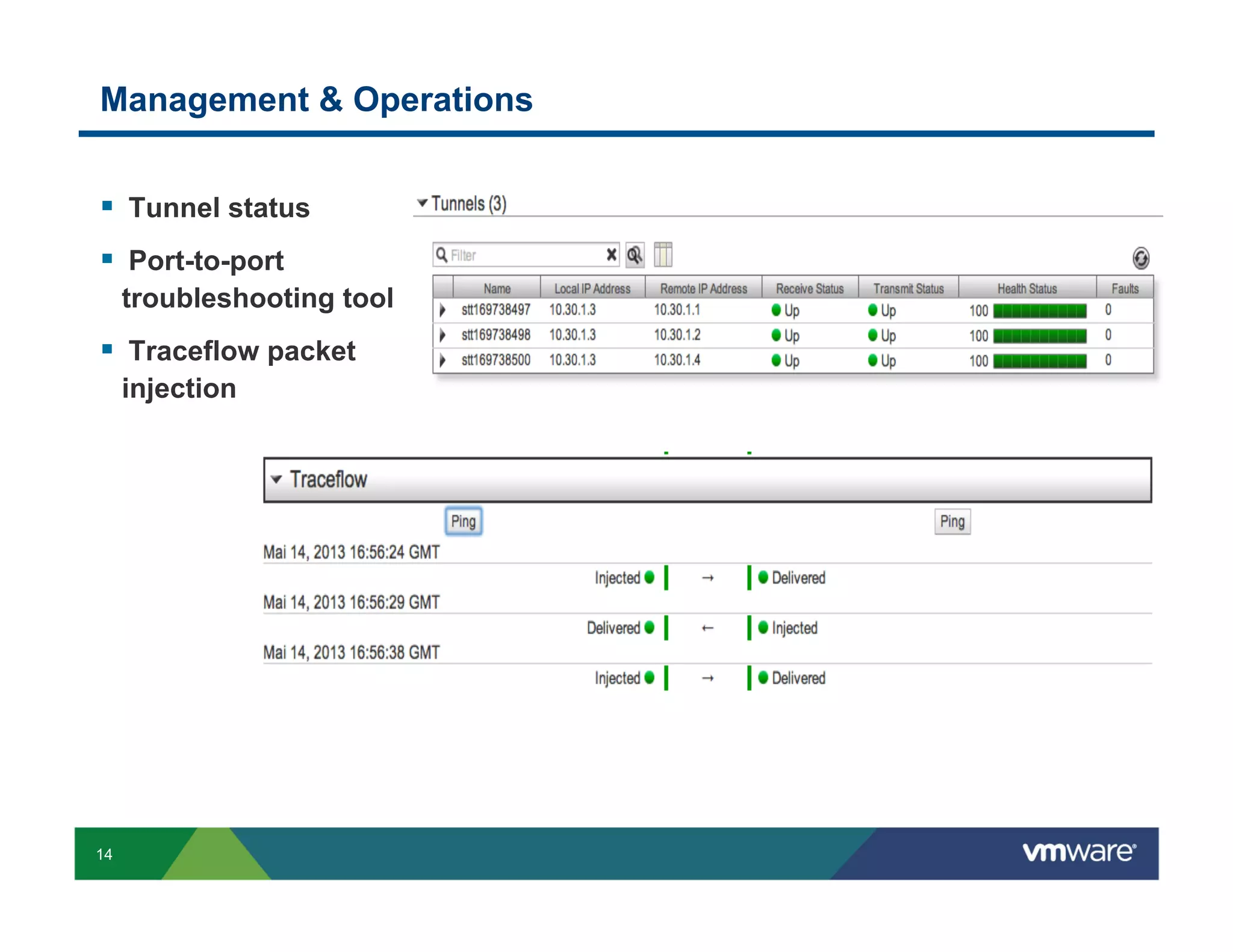Expand the stt169738498 tunnel row

tap(443, 335)
